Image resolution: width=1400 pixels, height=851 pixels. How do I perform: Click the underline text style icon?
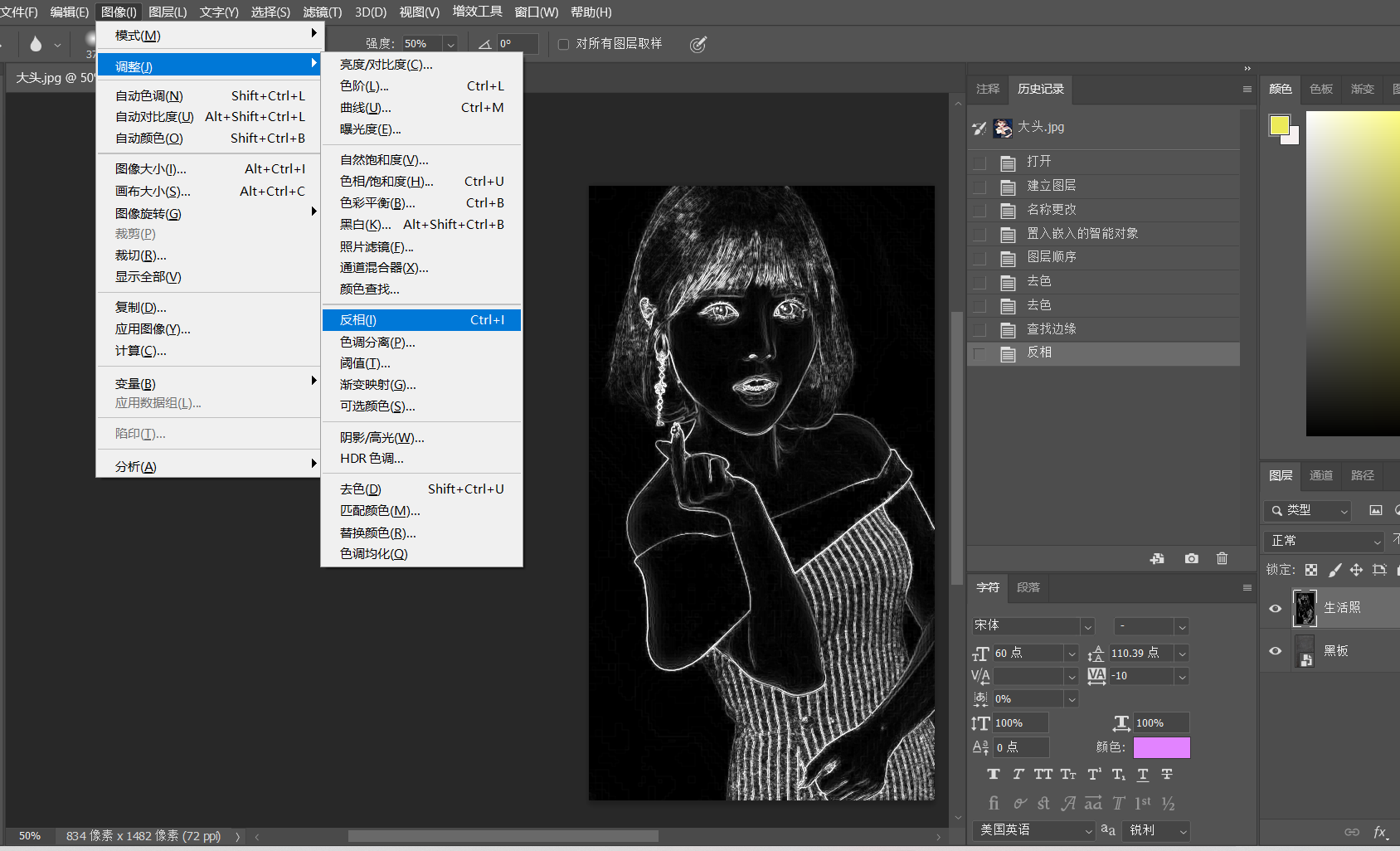1142,774
